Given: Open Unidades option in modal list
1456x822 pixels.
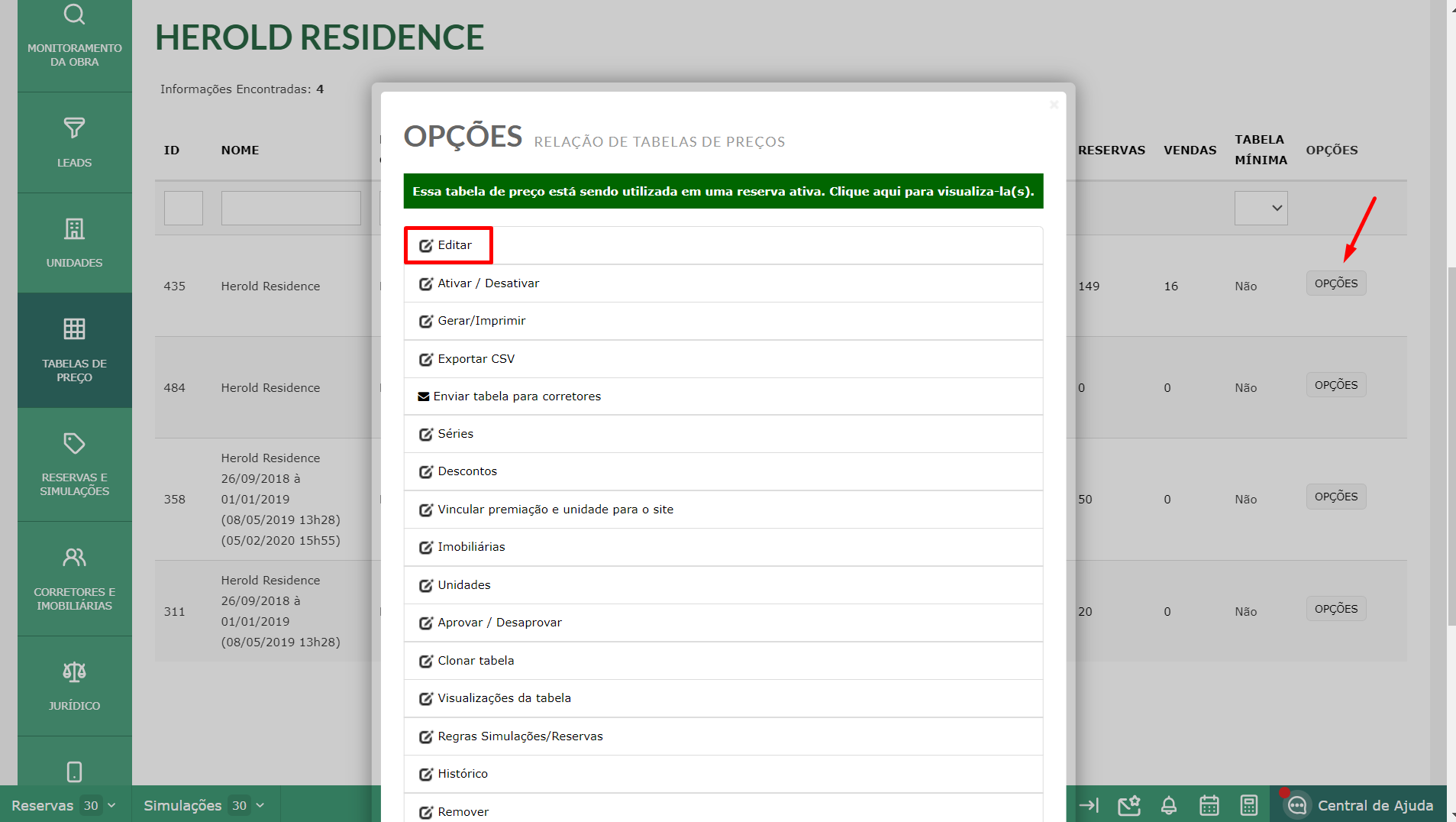Looking at the screenshot, I should pos(723,585).
